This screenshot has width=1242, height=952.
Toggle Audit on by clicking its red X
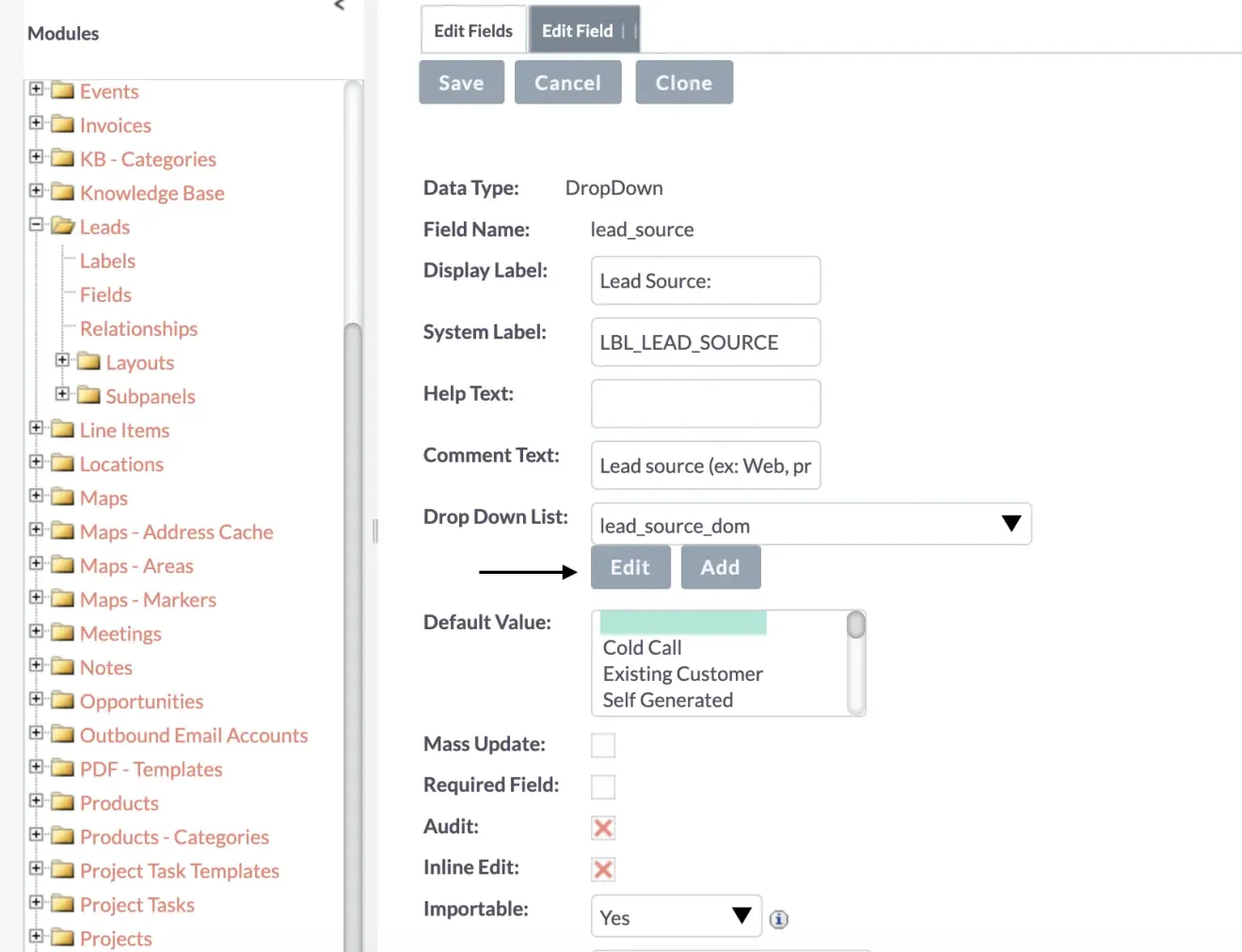[602, 828]
